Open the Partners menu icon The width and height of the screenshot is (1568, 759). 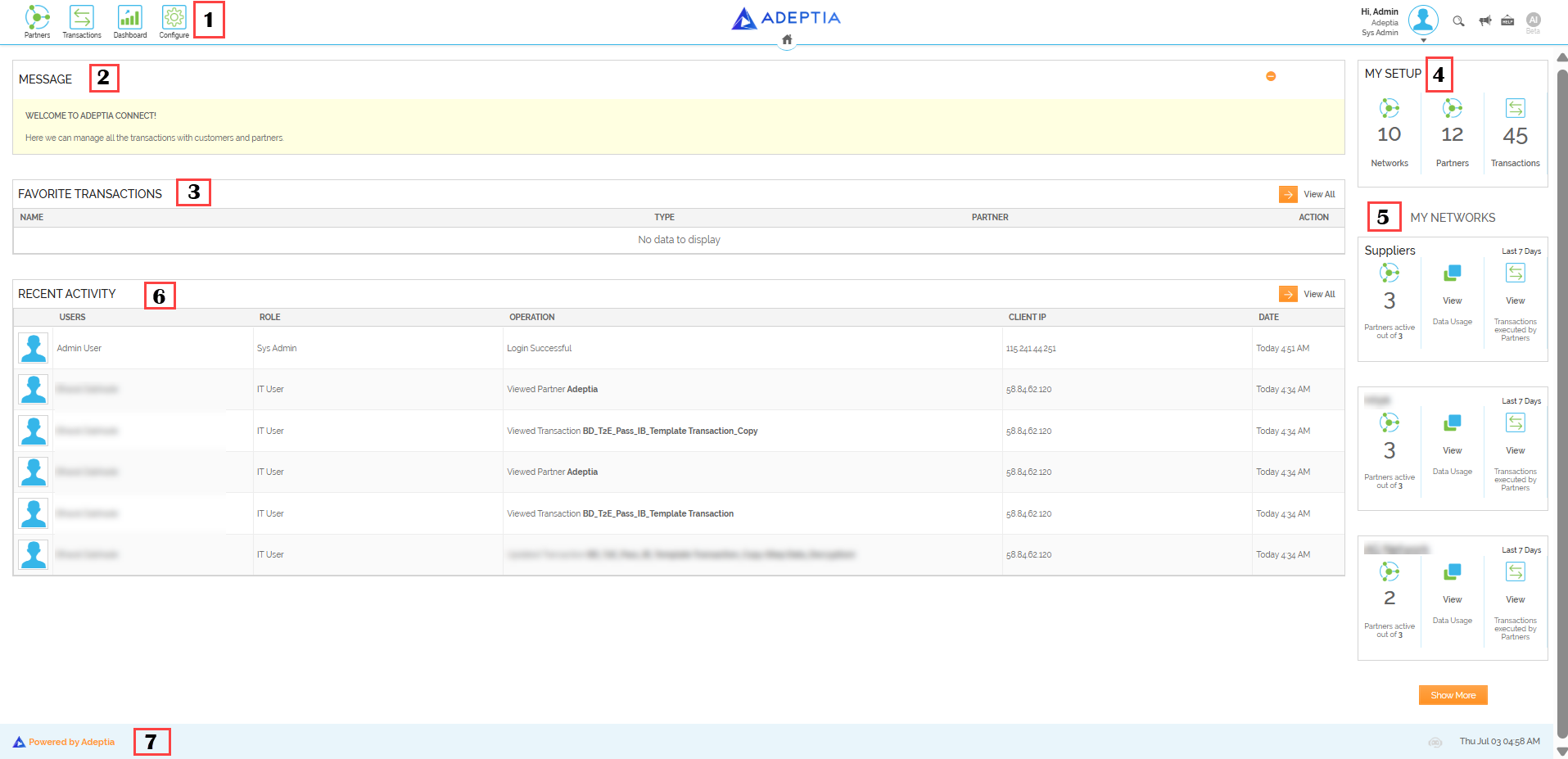(x=37, y=21)
